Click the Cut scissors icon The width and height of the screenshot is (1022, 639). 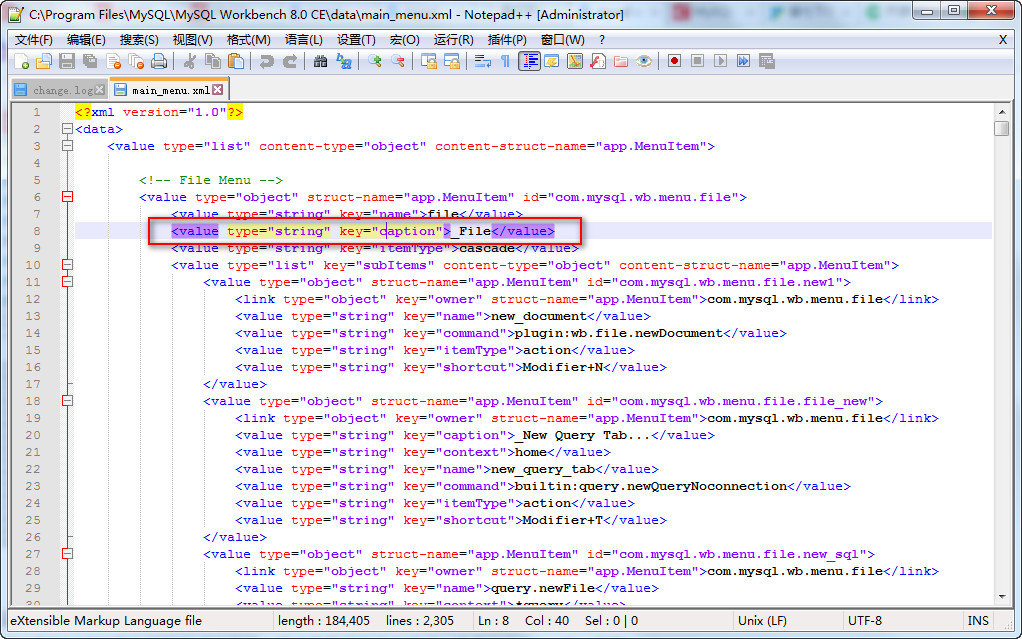pyautogui.click(x=189, y=61)
